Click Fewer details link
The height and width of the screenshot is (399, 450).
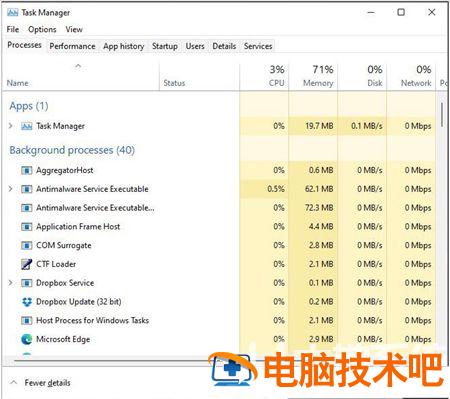(47, 383)
